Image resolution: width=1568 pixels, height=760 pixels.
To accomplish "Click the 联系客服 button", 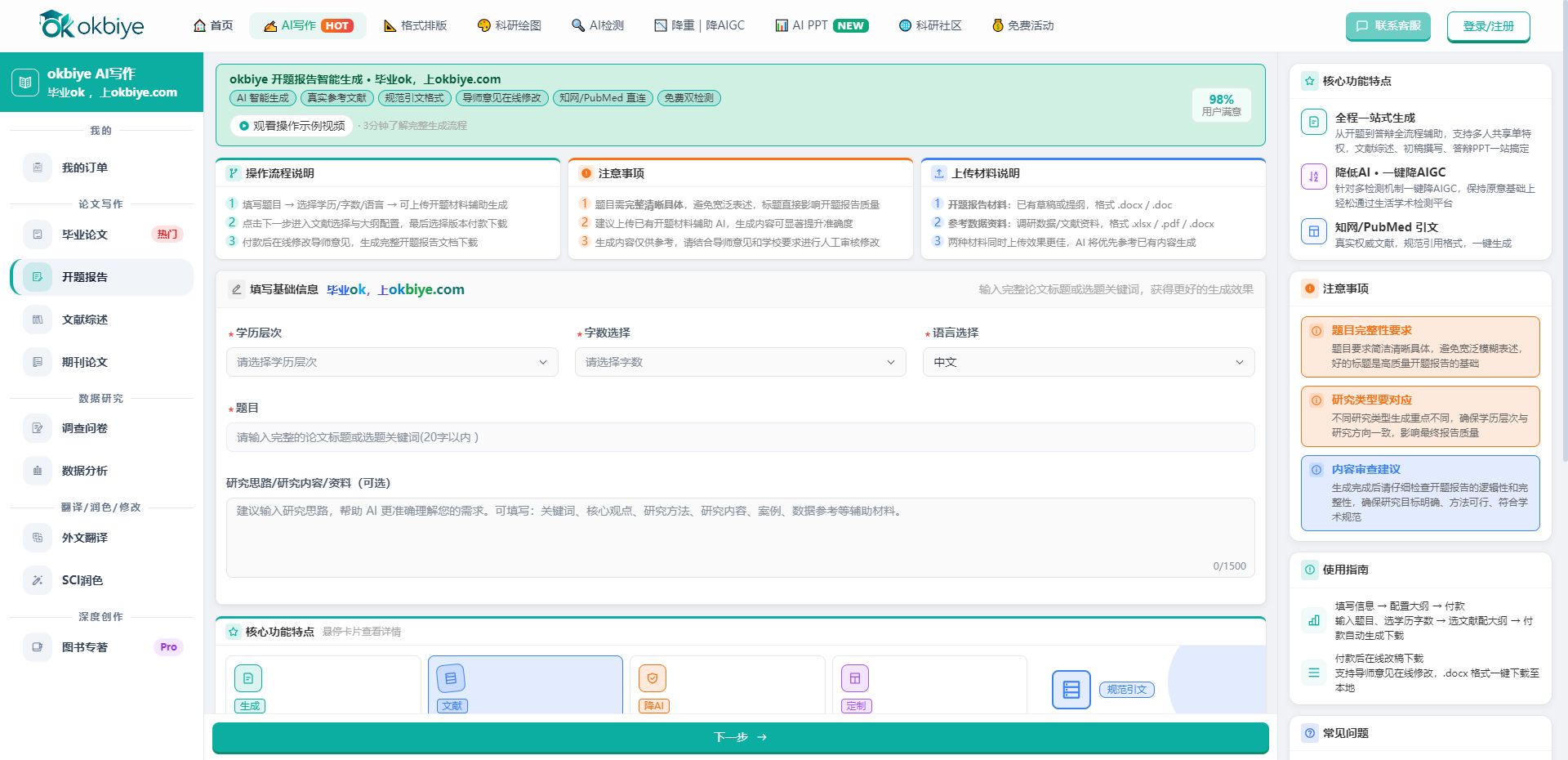I will coord(1388,26).
